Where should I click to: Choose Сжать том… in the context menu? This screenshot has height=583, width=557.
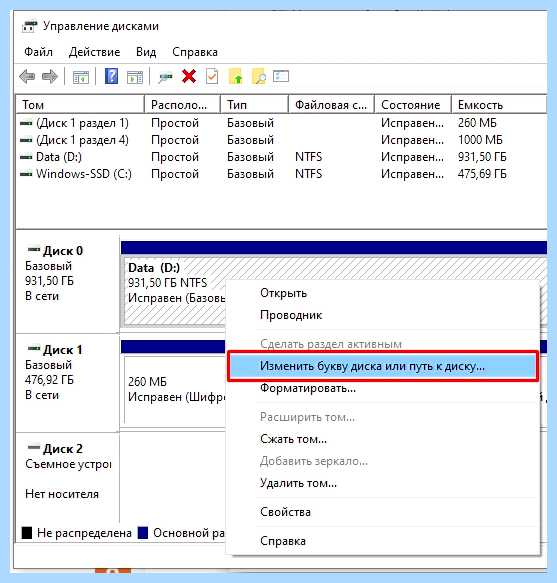383,439
